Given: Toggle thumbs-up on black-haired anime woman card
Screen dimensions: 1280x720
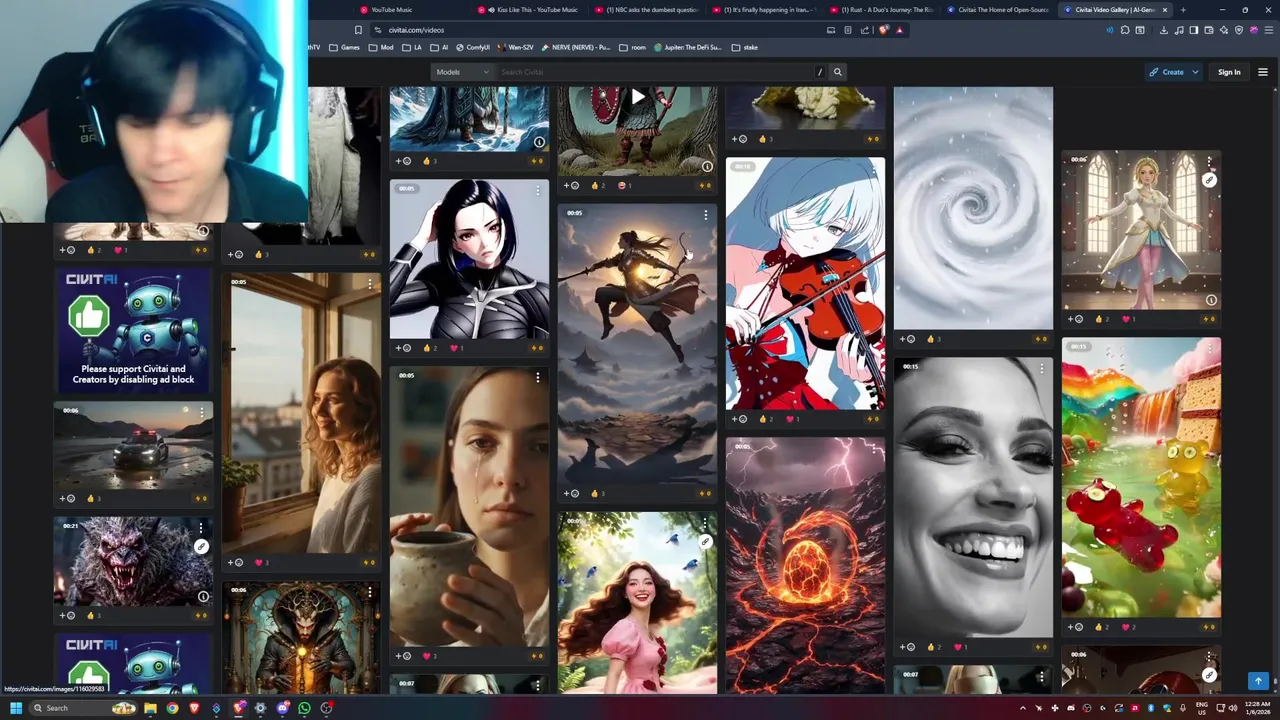Looking at the screenshot, I should [429, 348].
